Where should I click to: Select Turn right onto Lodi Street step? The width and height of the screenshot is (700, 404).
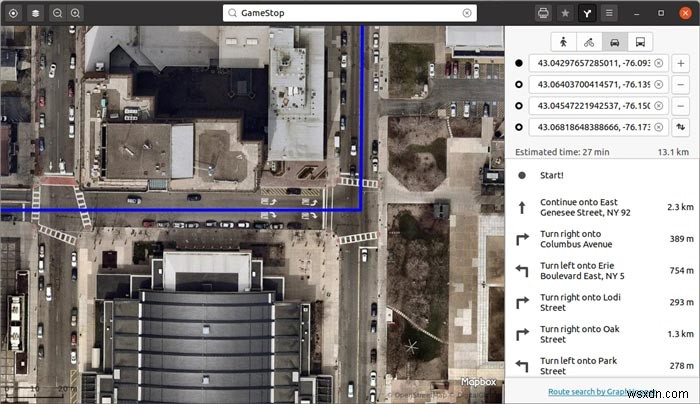click(x=602, y=302)
